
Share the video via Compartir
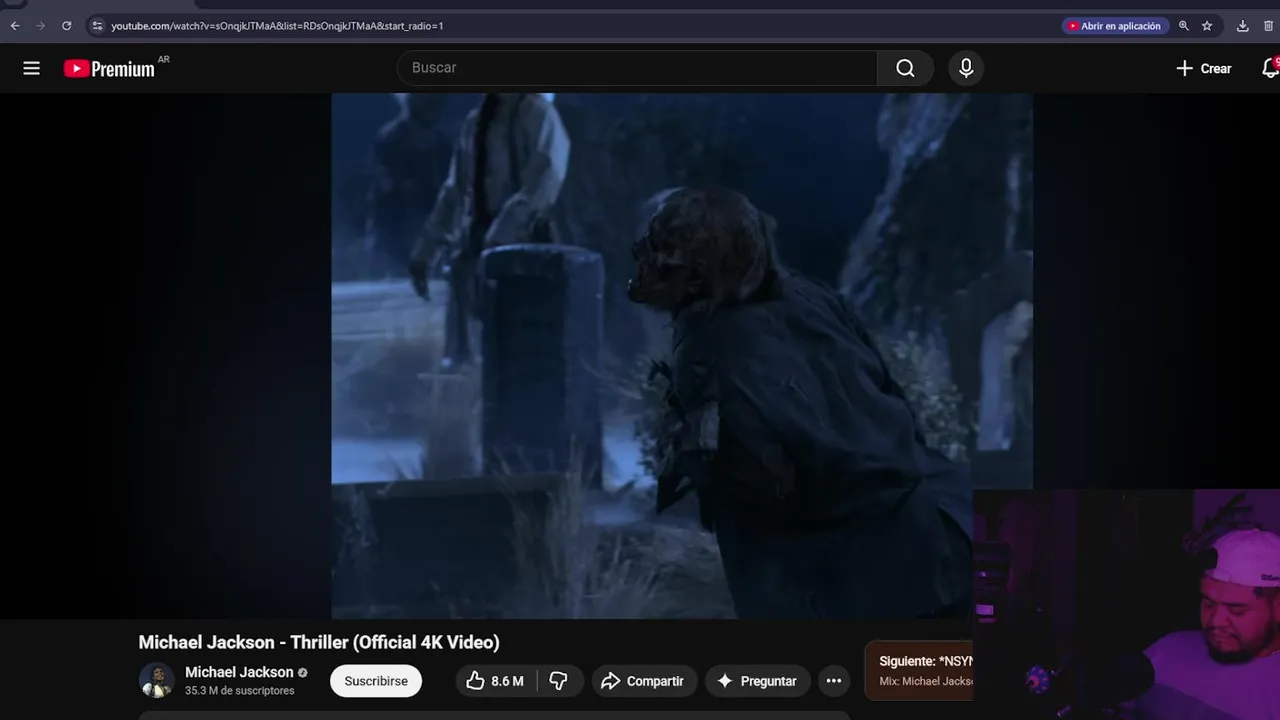coord(642,681)
